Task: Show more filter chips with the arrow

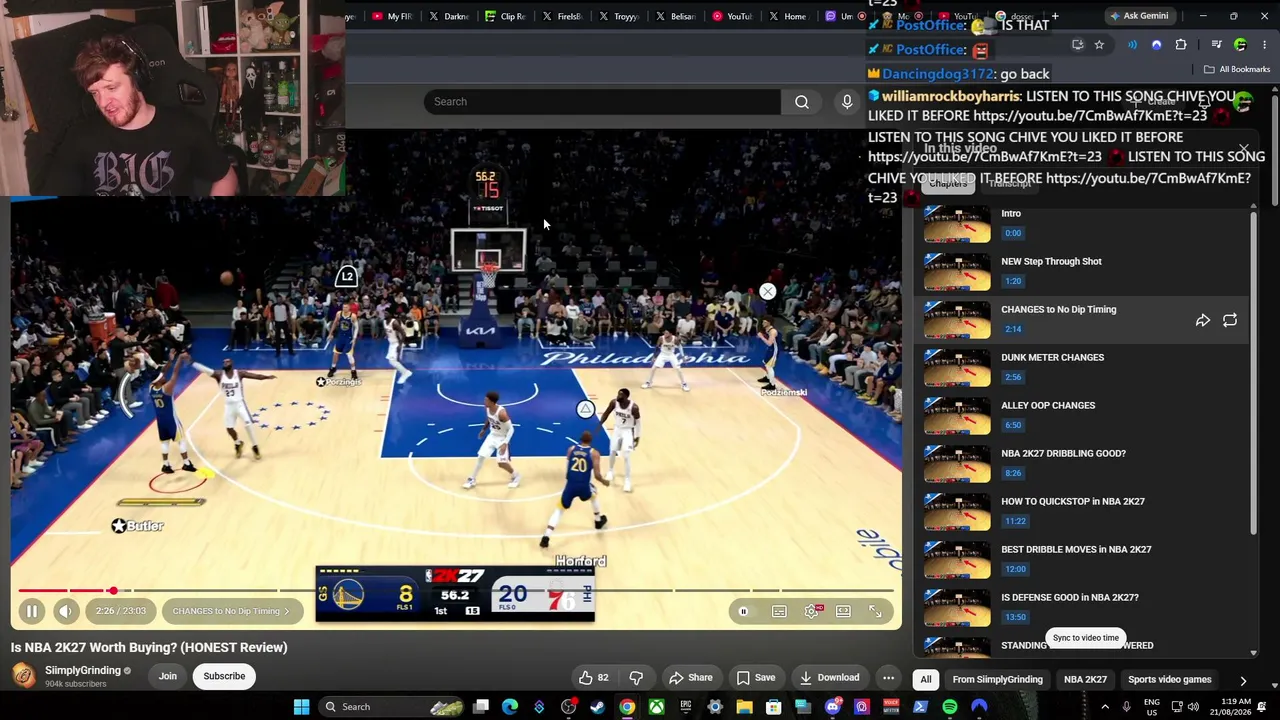Action: pos(1243,680)
